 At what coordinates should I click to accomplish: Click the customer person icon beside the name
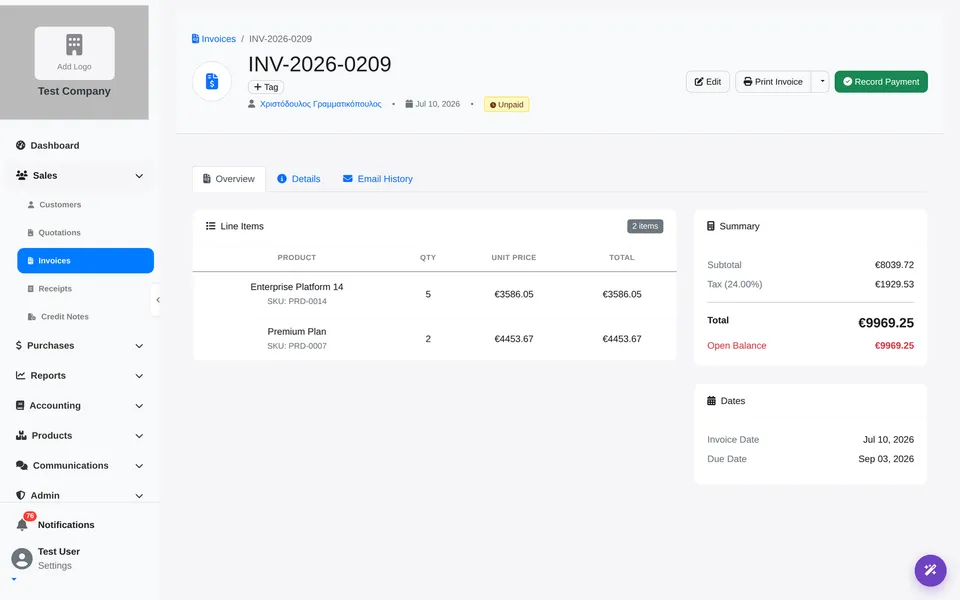click(x=252, y=104)
